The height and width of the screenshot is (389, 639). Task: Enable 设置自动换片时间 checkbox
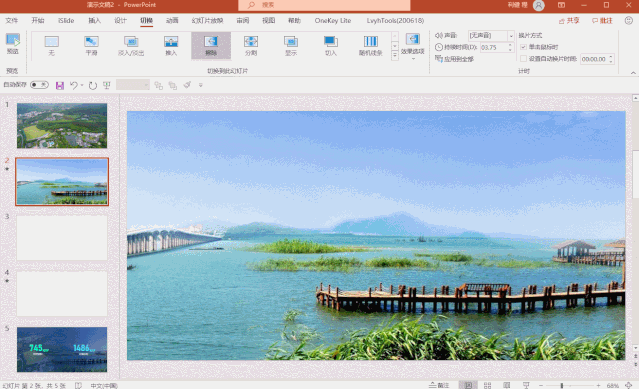click(x=524, y=59)
